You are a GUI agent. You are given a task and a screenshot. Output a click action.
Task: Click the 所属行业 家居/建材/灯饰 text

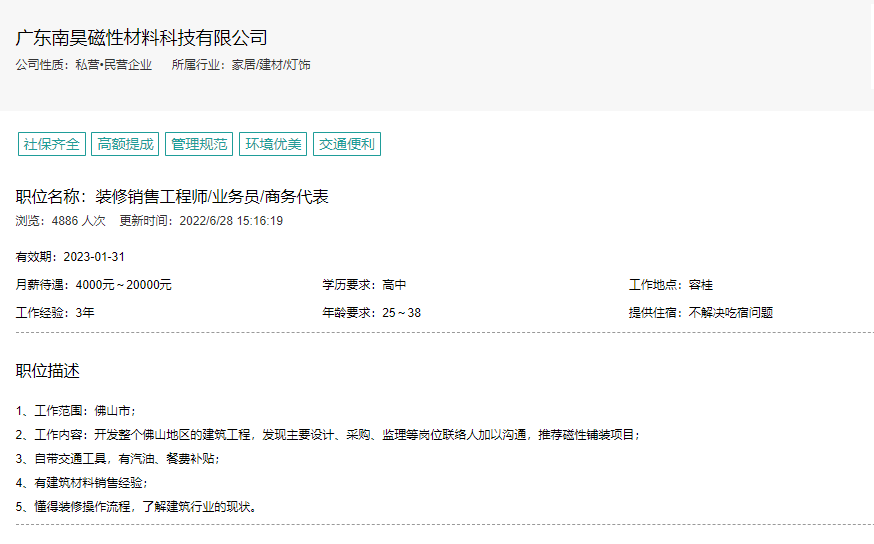[x=241, y=65]
